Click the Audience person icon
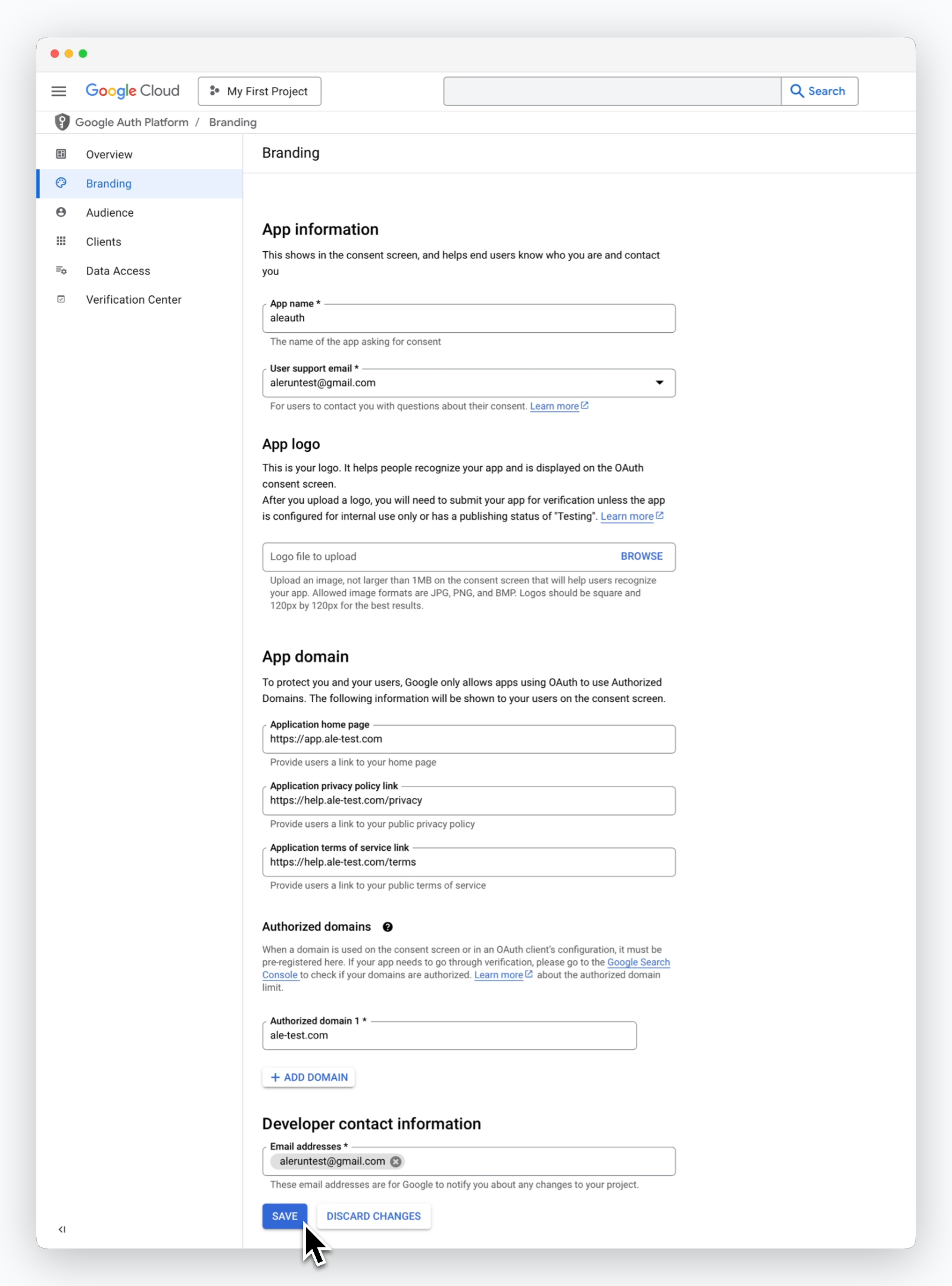This screenshot has width=952, height=1286. pyautogui.click(x=61, y=212)
